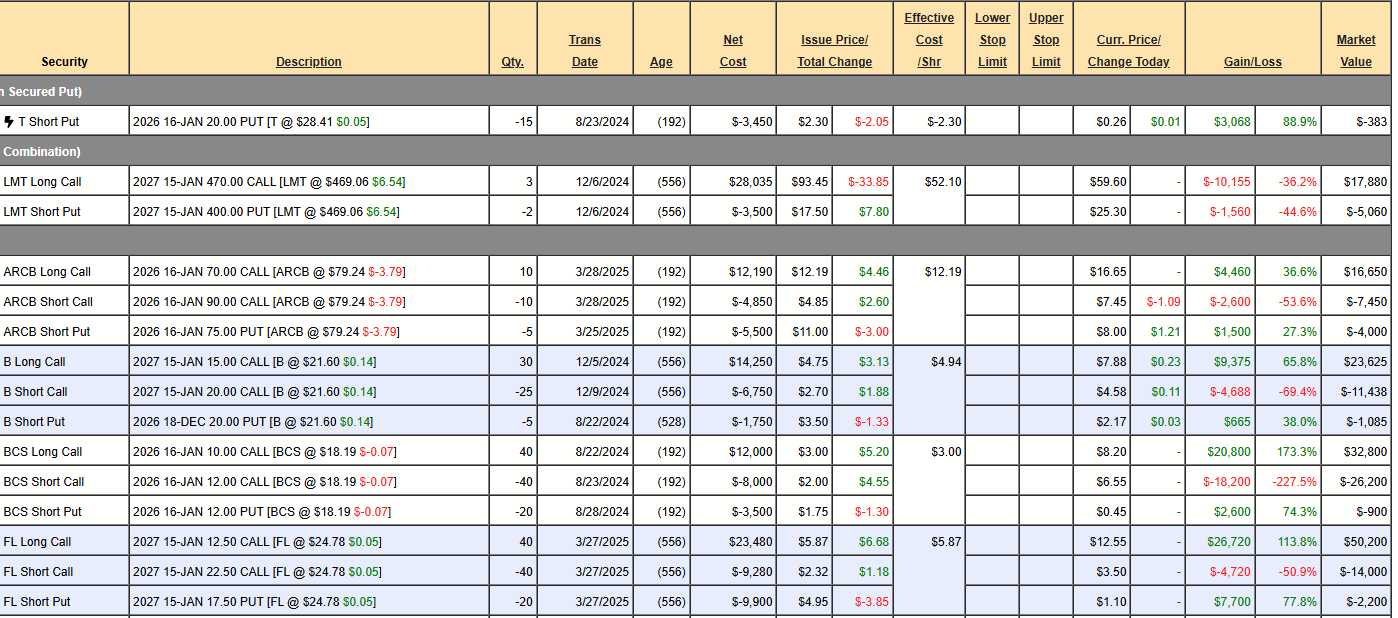Select the ARCB Short Call position
1398x618 pixels.
coord(48,302)
